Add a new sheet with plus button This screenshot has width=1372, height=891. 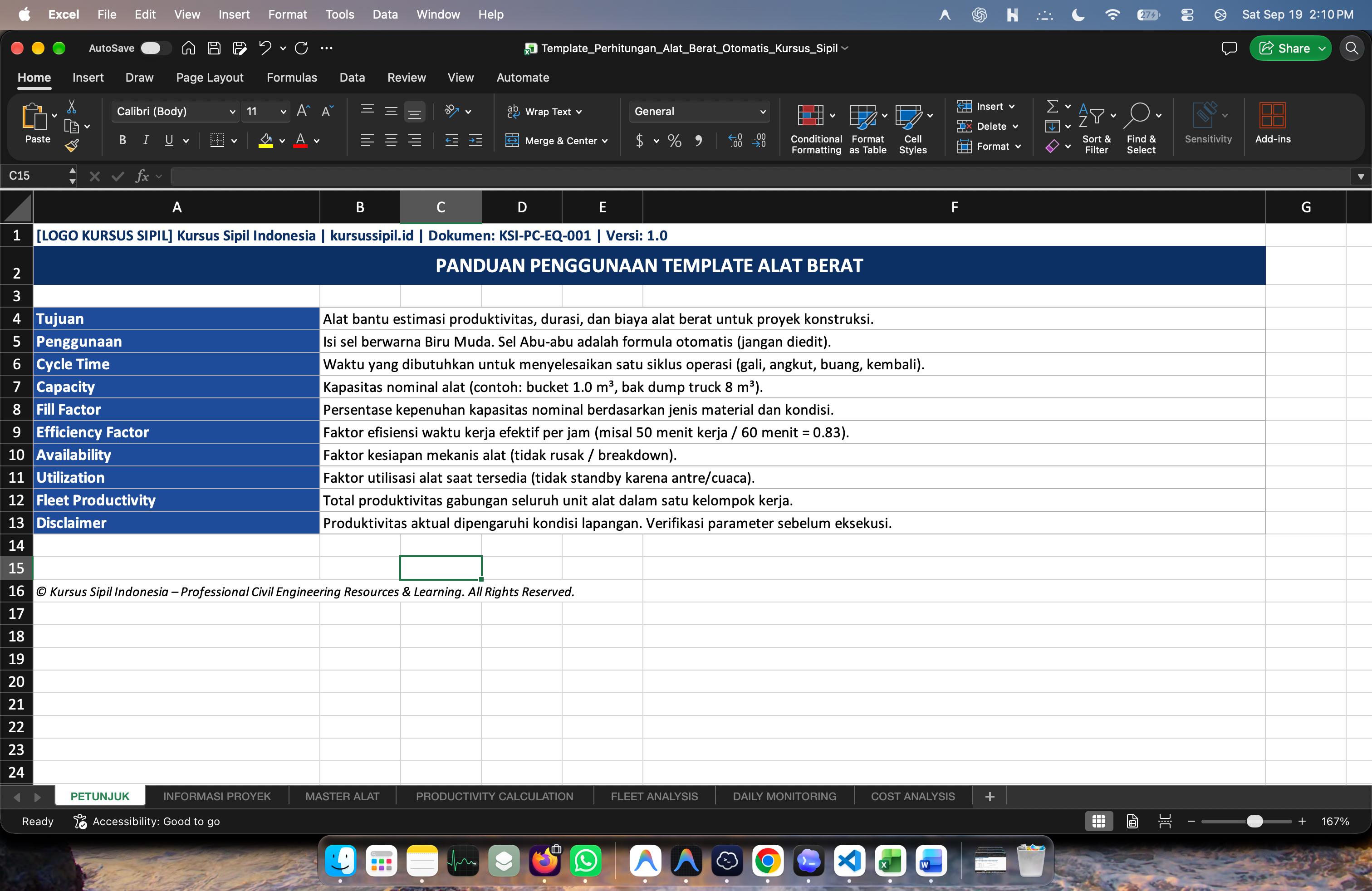point(990,797)
